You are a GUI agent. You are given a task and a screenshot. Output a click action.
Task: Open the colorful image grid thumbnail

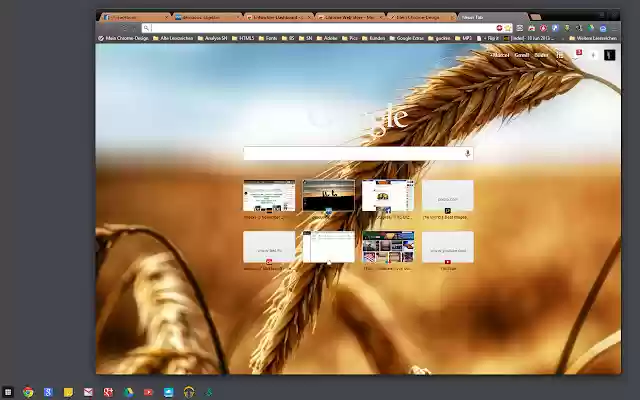coord(388,247)
